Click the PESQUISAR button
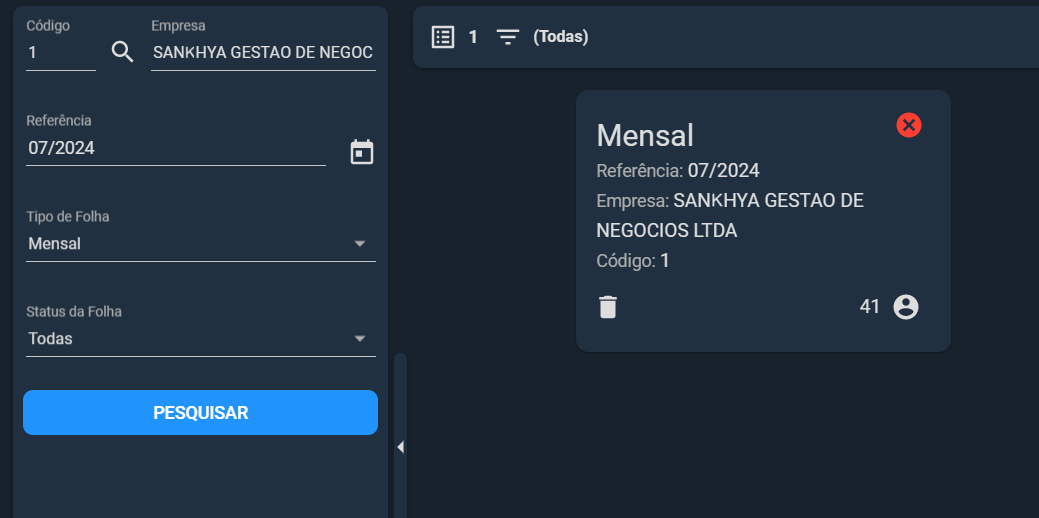Screen dimensions: 1039x518 [x=200, y=413]
